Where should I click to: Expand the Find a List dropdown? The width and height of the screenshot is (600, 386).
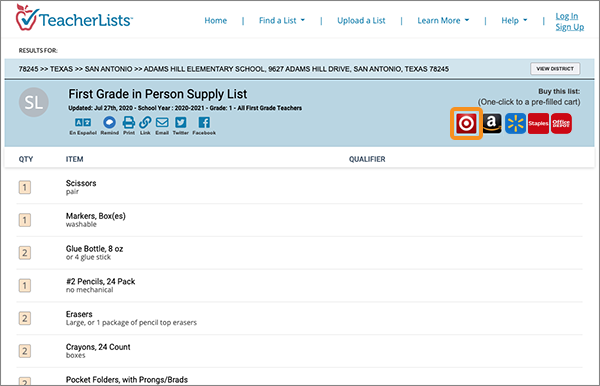click(282, 20)
